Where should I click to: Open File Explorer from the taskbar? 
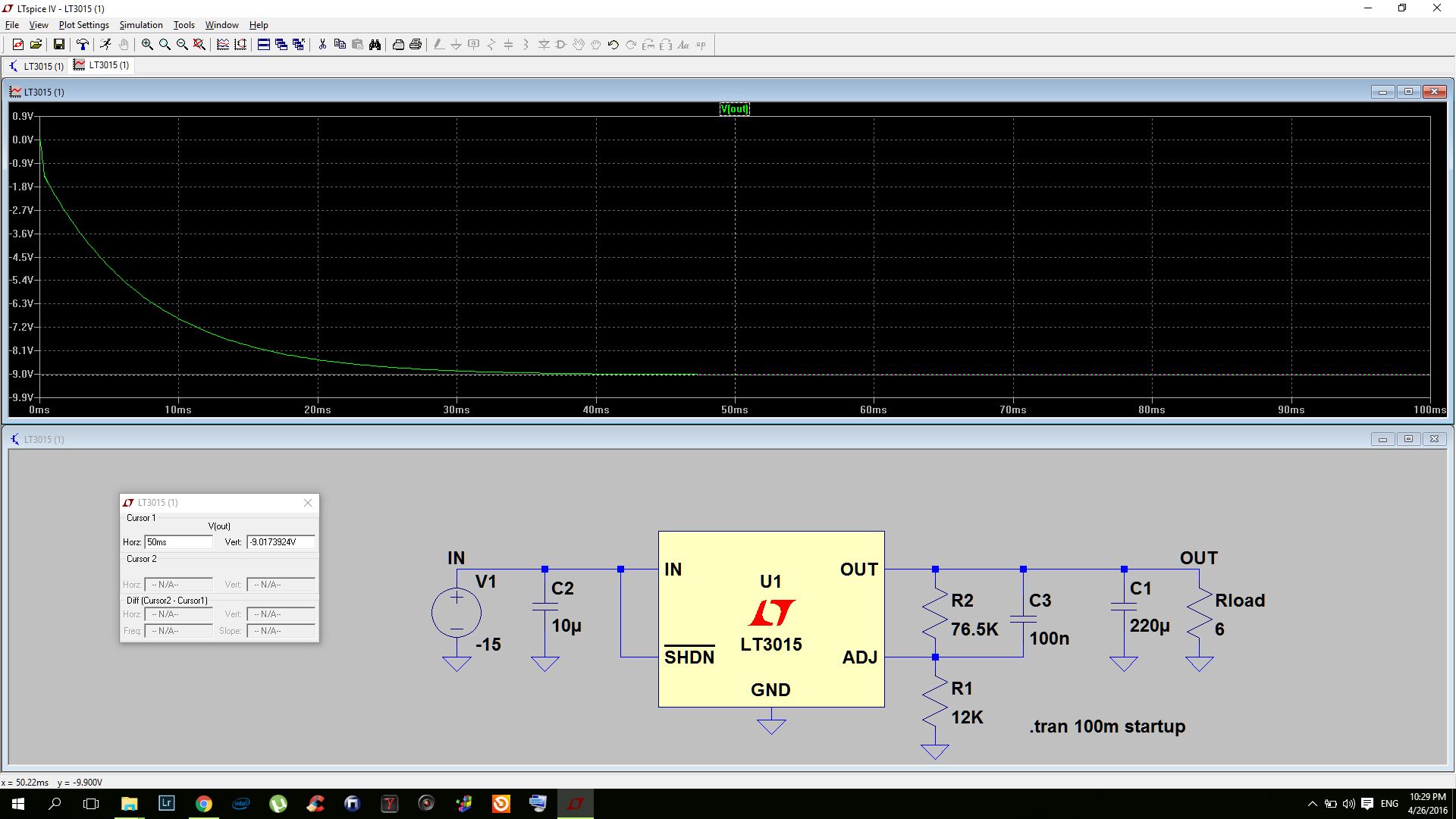(x=129, y=804)
